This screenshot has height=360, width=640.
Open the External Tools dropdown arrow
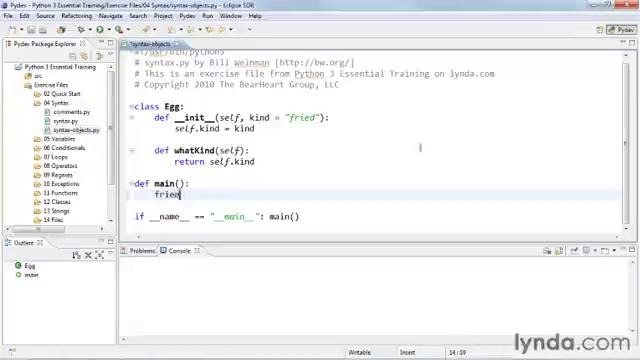coord(129,30)
